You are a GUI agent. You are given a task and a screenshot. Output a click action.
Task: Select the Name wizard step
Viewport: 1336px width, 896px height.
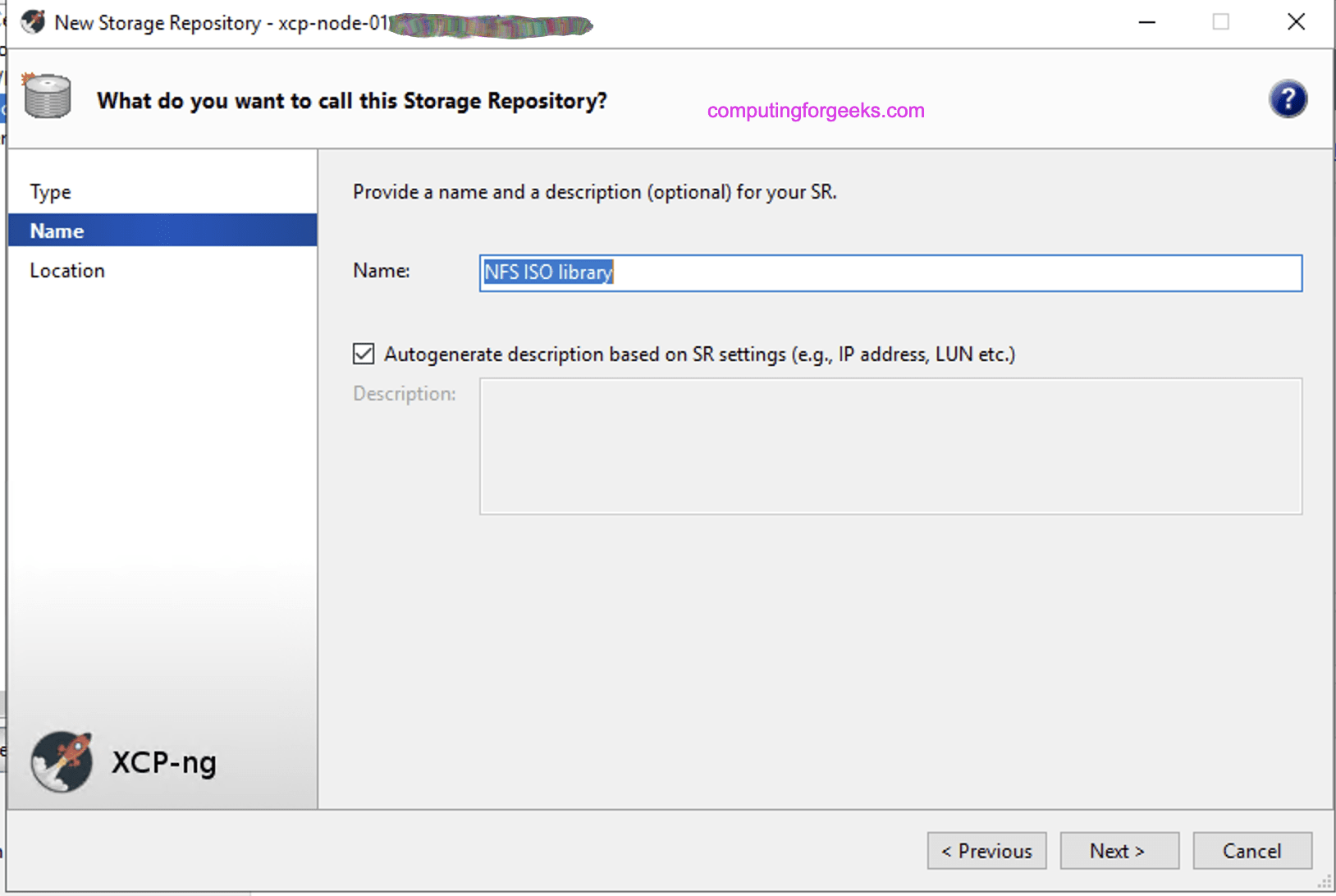click(x=57, y=231)
